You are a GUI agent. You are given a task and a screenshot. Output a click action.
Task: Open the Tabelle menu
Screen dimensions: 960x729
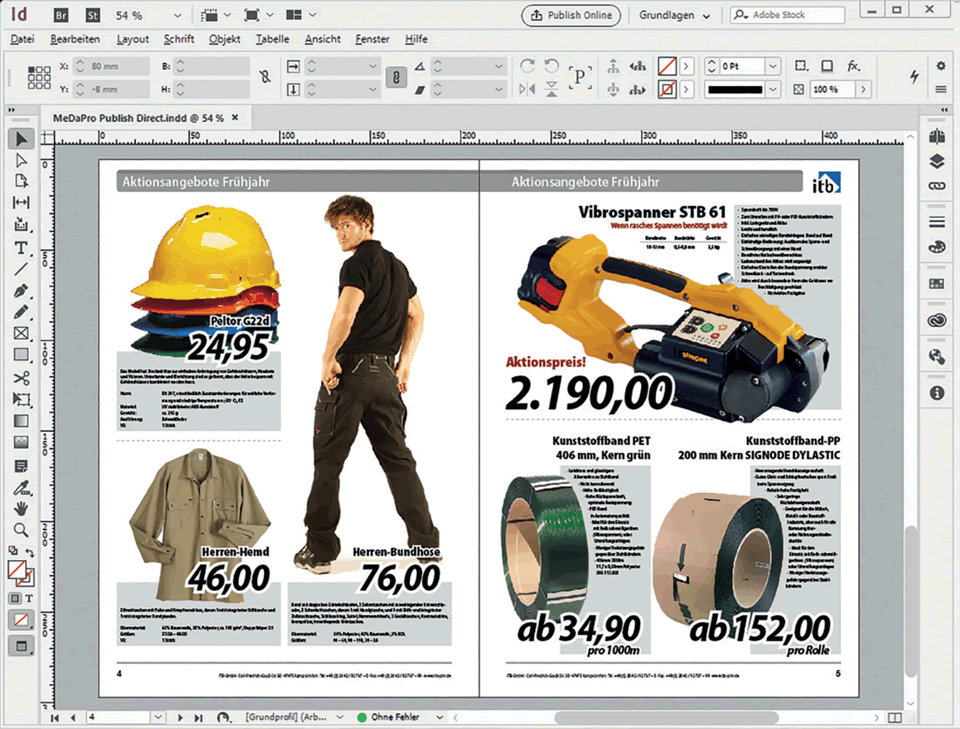(272, 39)
